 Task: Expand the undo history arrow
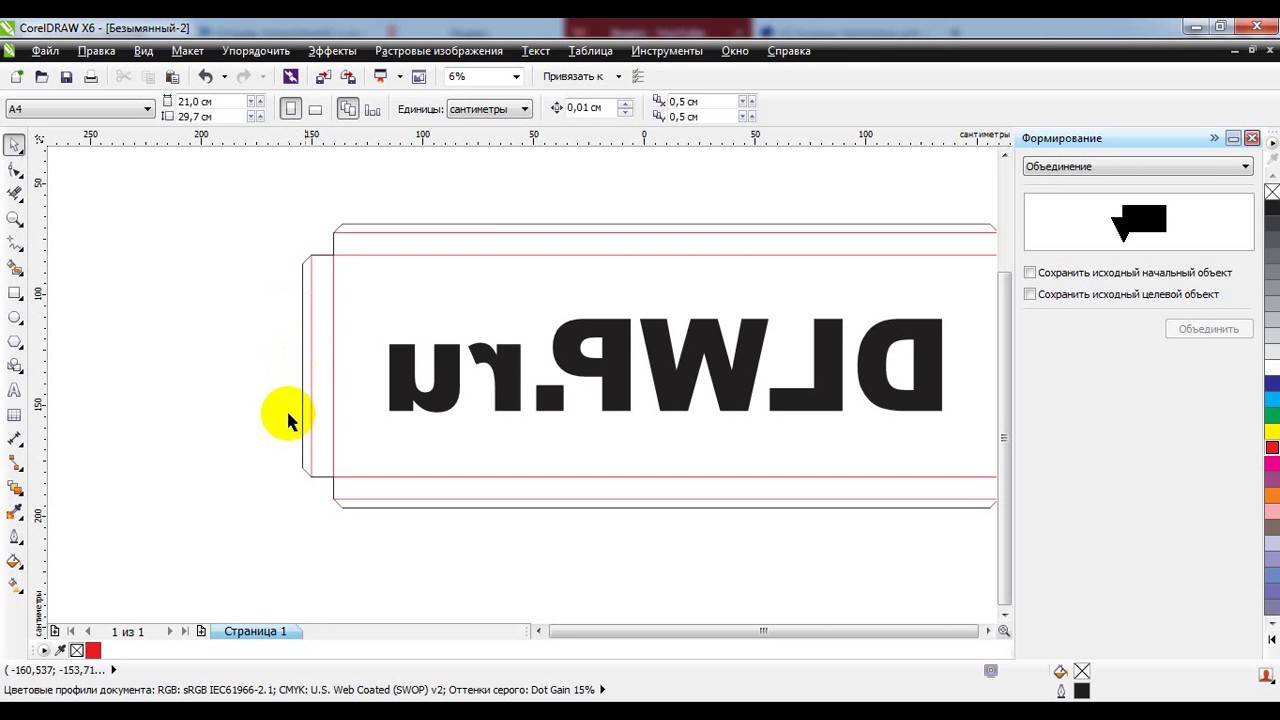(x=224, y=76)
